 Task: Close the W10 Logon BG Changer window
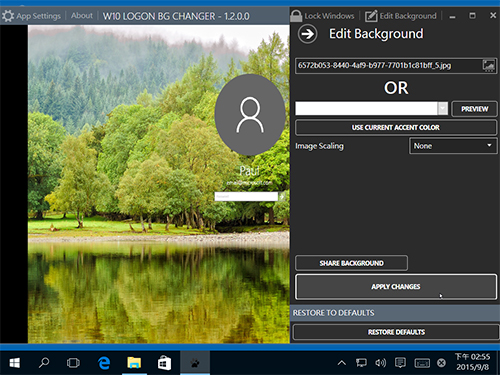point(493,15)
